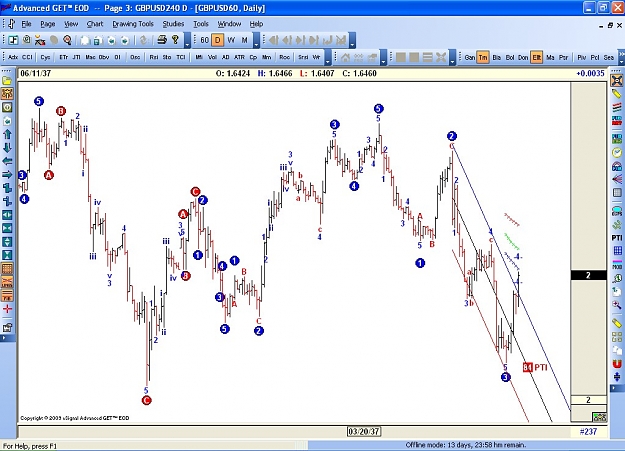Open the Page menu
Image resolution: width=625 pixels, height=451 pixels.
[48, 24]
